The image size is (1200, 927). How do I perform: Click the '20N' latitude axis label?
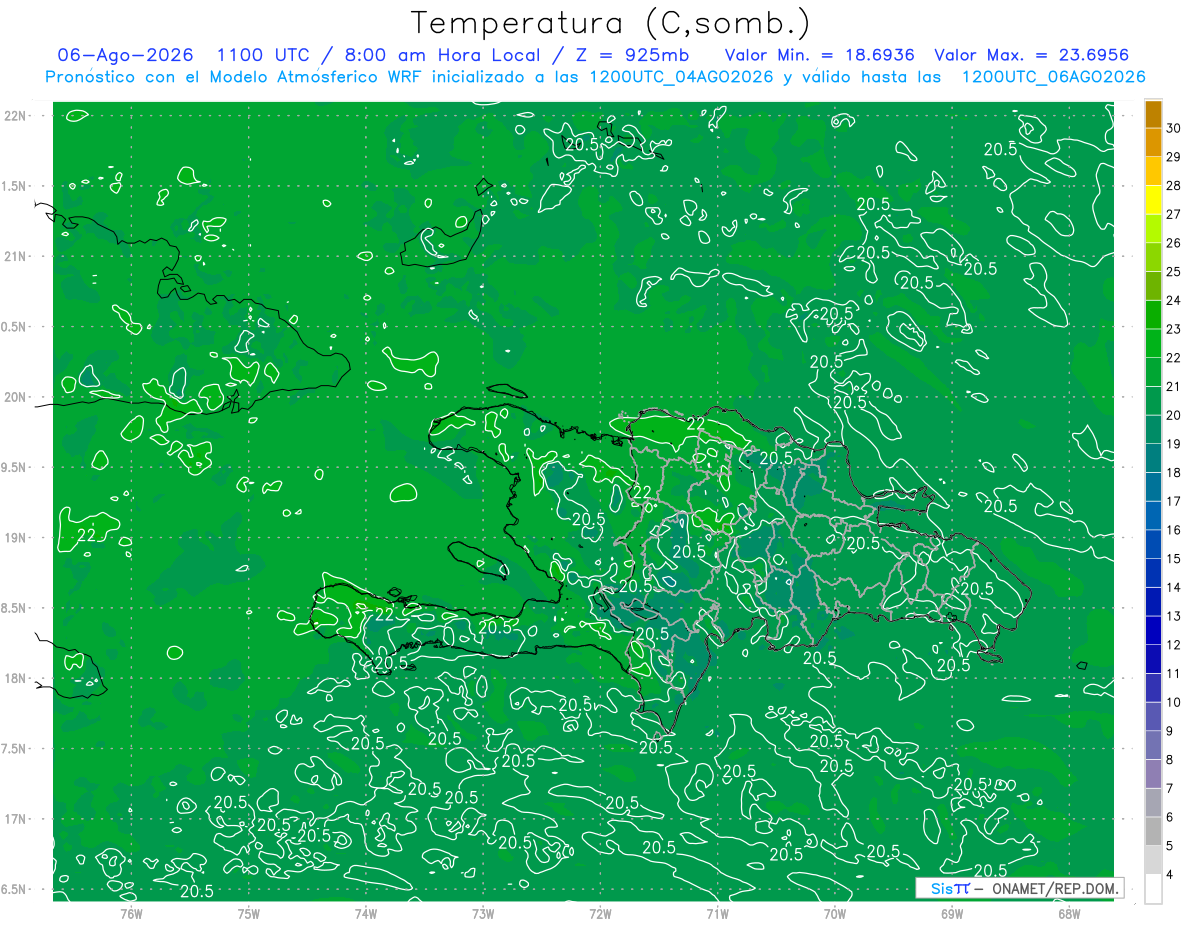click(17, 397)
